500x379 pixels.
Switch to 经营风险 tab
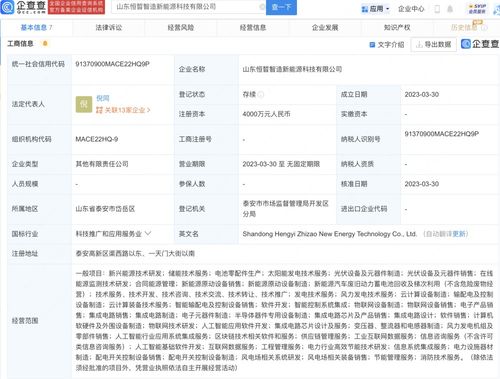181,28
